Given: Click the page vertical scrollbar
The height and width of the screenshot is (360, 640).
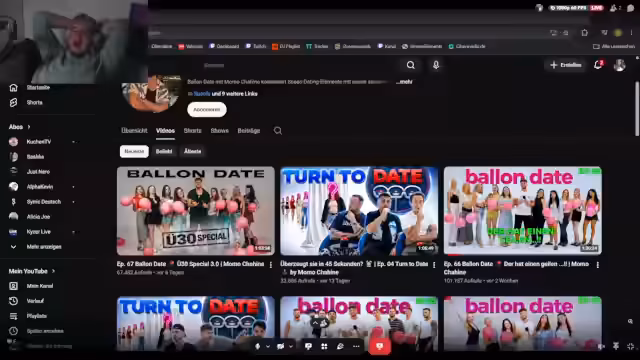Looking at the screenshot, I should (x=637, y=109).
